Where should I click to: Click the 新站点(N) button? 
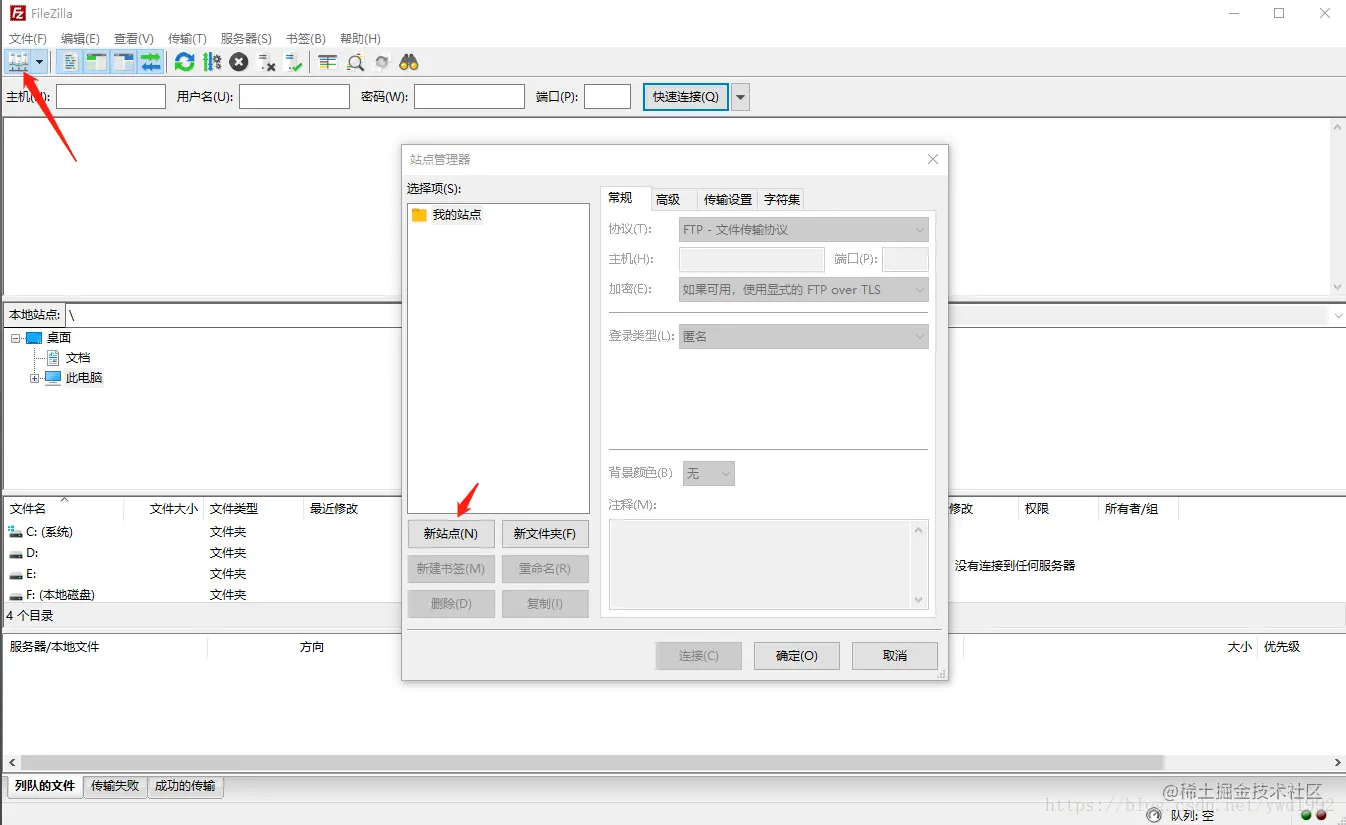pos(451,534)
